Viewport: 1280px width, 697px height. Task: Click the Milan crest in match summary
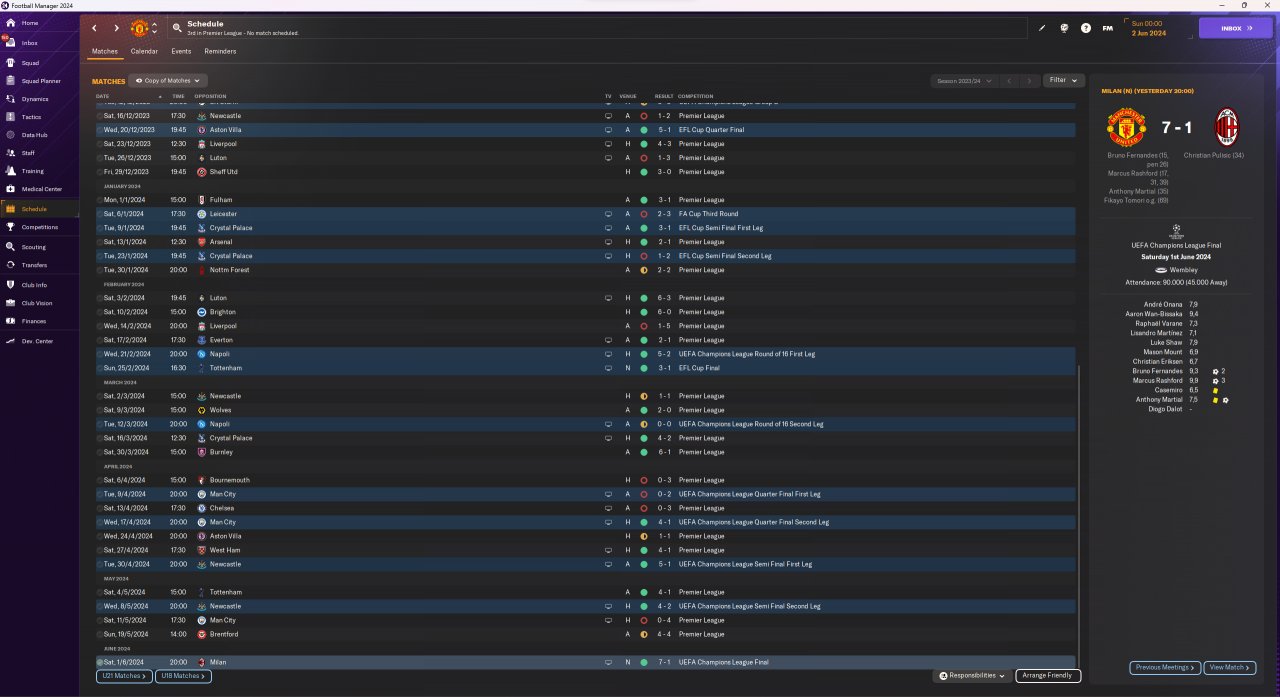1225,128
